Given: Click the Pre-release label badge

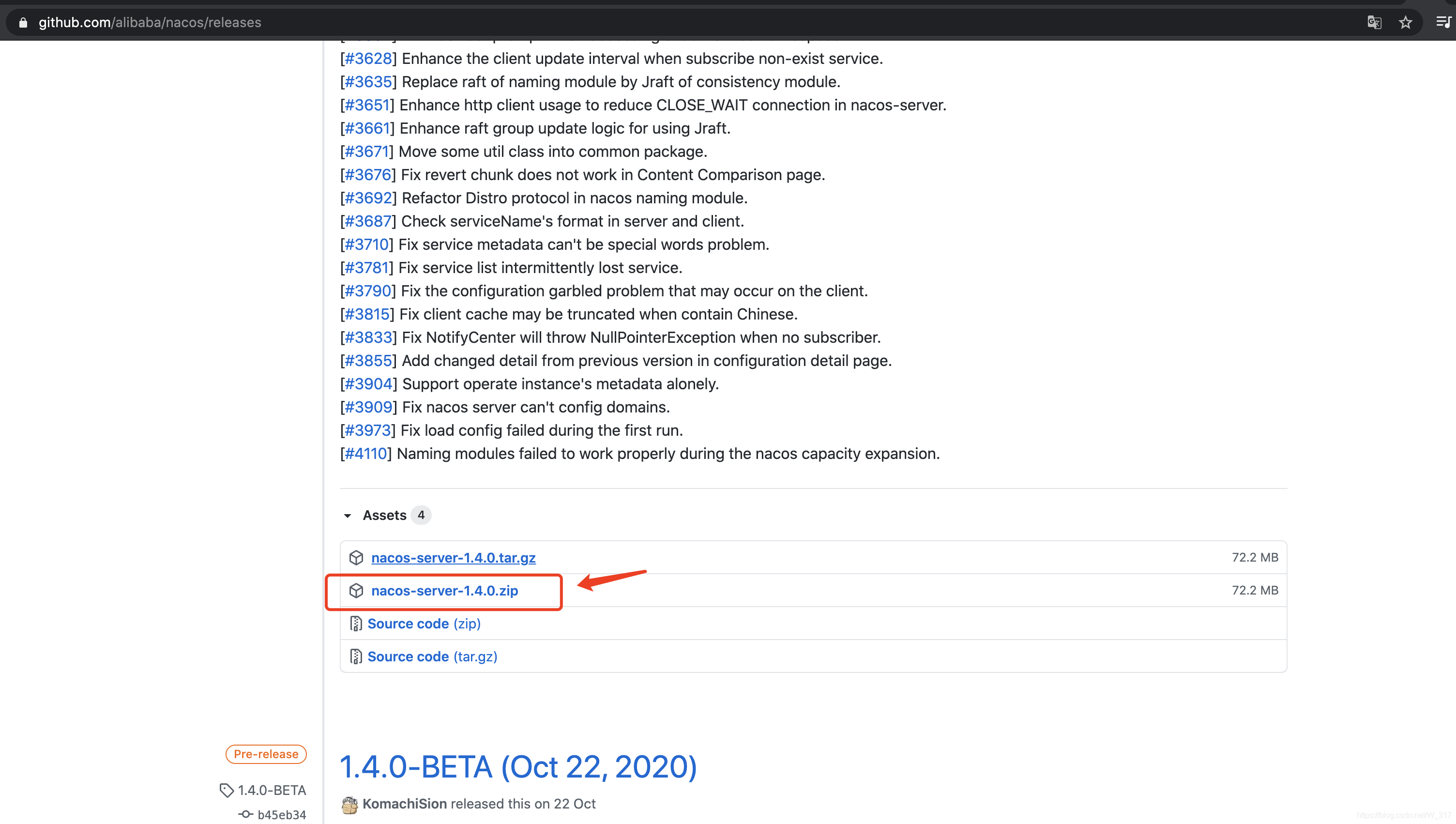Looking at the screenshot, I should pyautogui.click(x=266, y=754).
